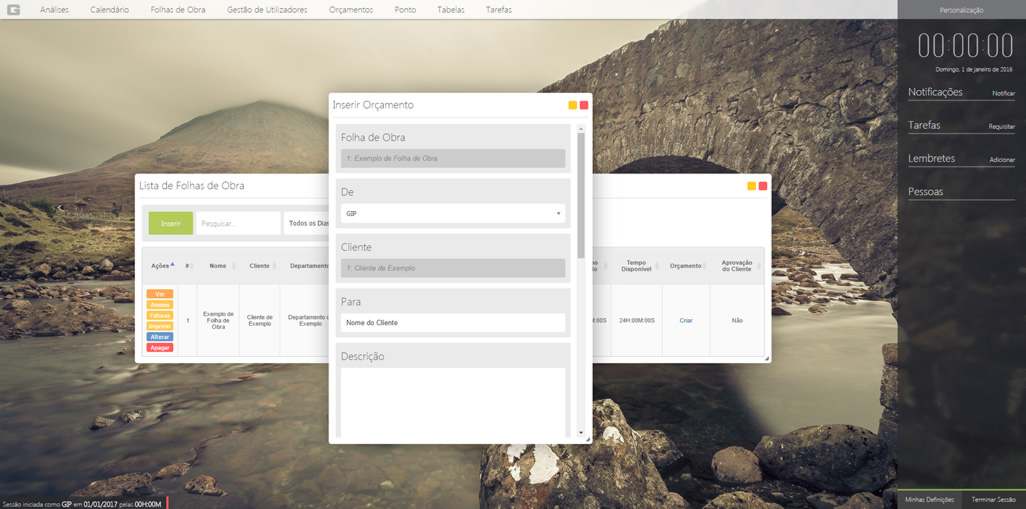Sort the table by the Cliente column
The width and height of the screenshot is (1026, 509).
point(260,266)
